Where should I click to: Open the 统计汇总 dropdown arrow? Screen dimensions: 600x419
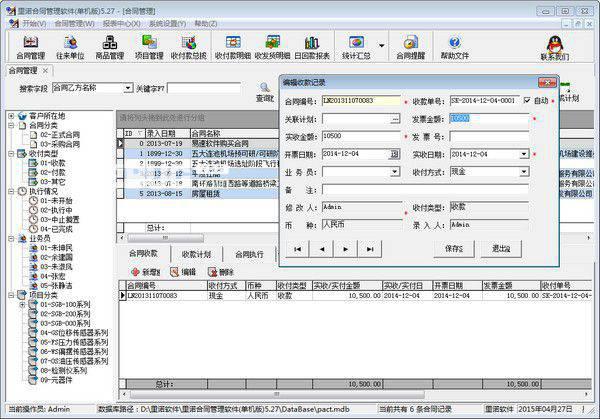click(382, 46)
